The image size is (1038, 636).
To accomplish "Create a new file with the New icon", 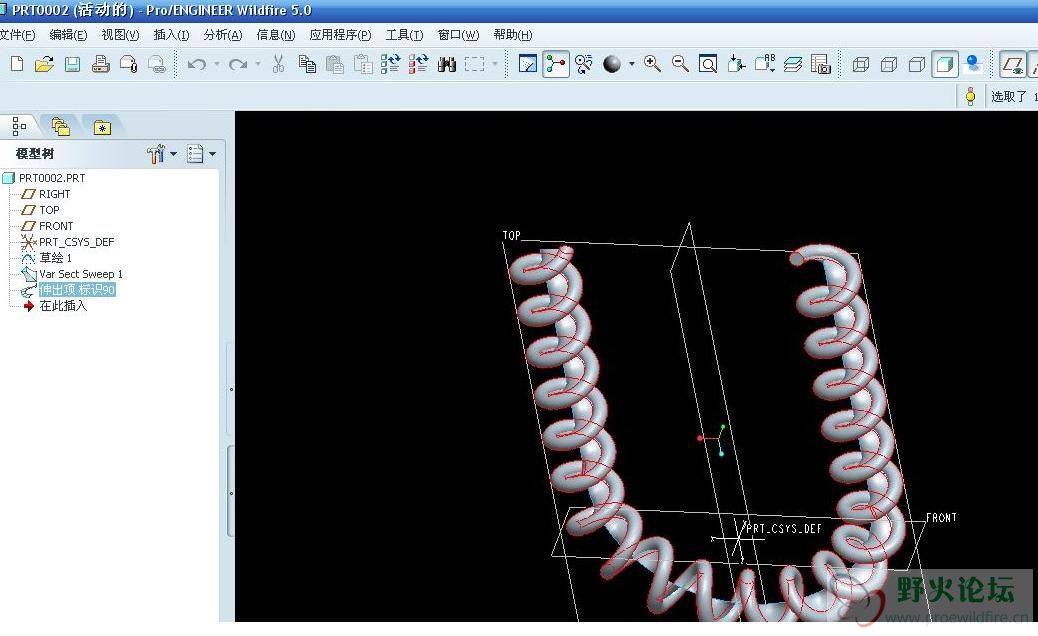I will coord(17,64).
